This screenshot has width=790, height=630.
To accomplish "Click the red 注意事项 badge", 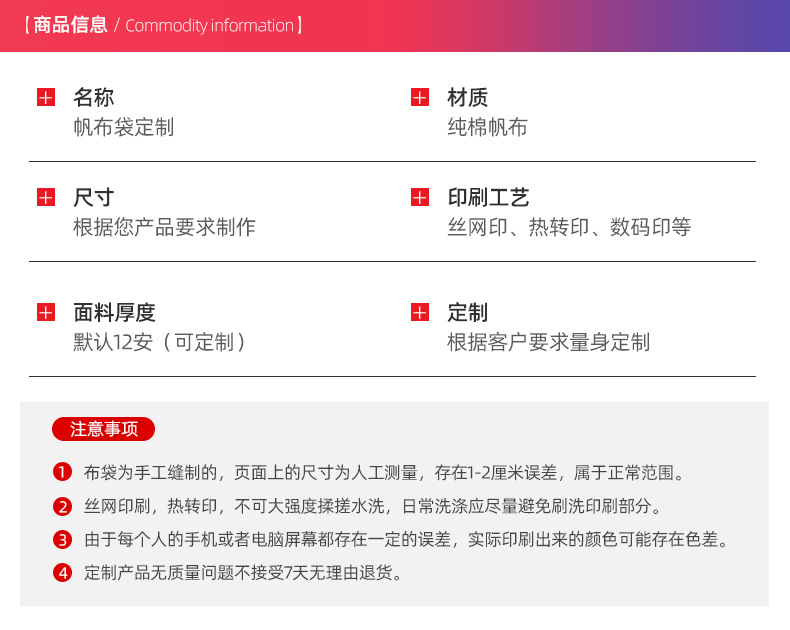I will [x=103, y=429].
